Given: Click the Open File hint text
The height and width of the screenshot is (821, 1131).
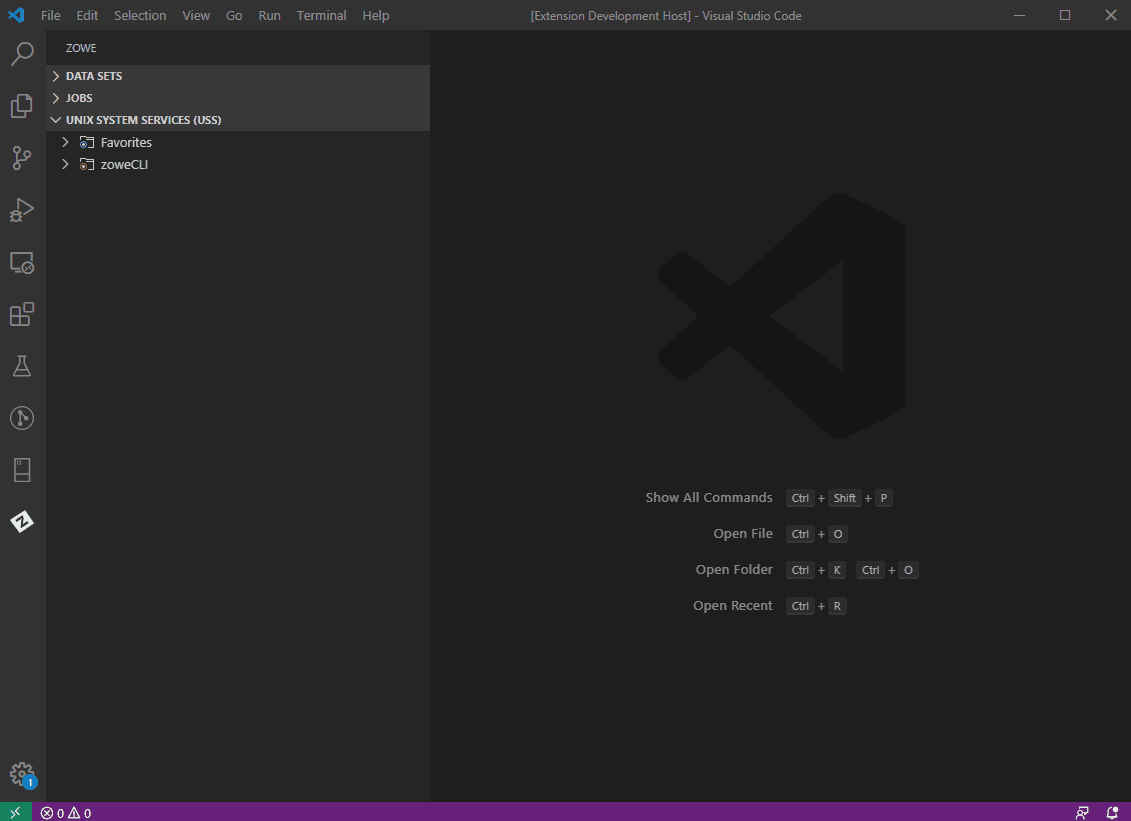Looking at the screenshot, I should coord(743,534).
